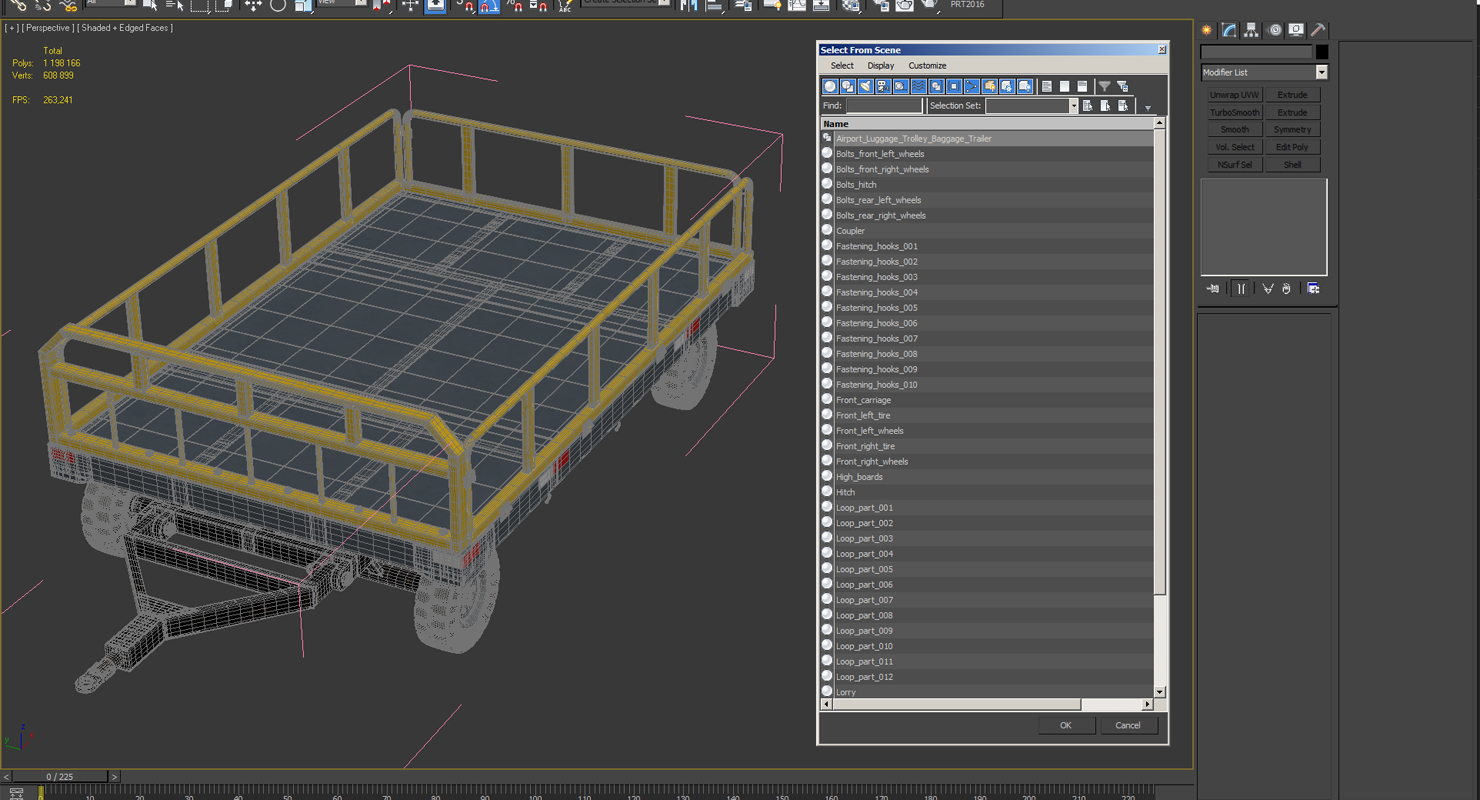Click Select None icon in dialog toolbar
1480x800 pixels.
click(1064, 87)
